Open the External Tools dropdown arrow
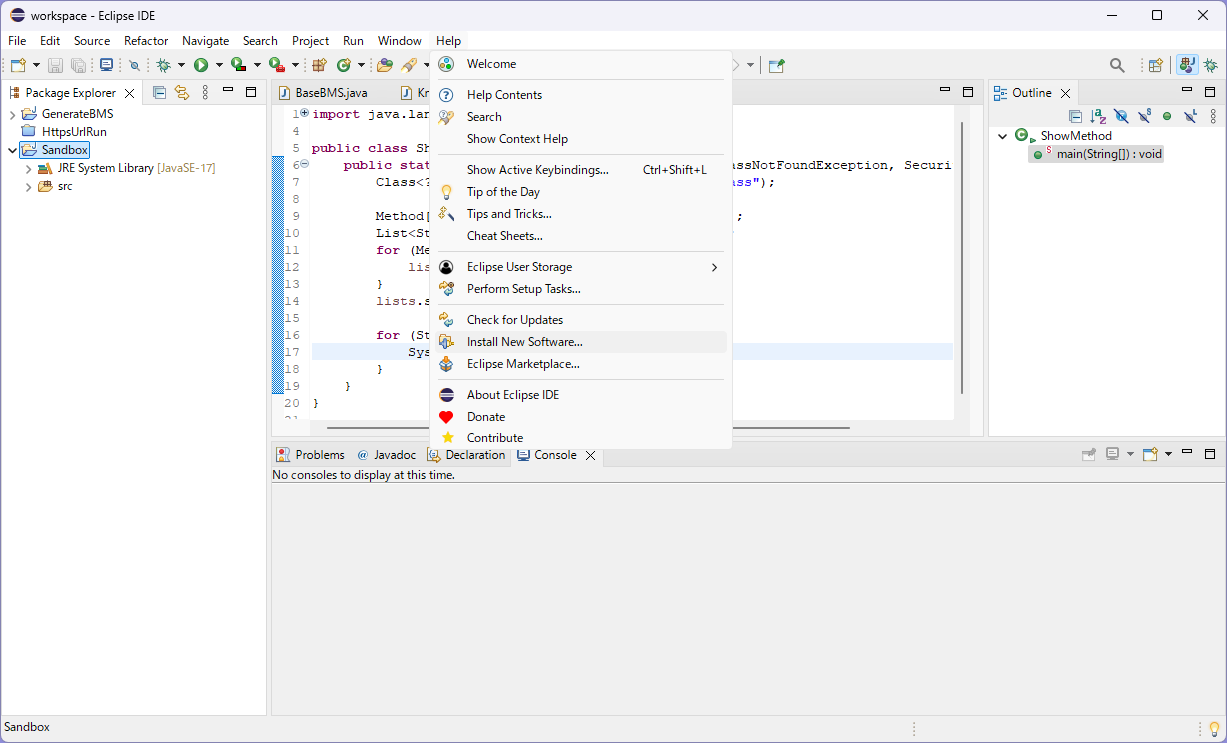Viewport: 1227px width, 743px height. pos(295,65)
